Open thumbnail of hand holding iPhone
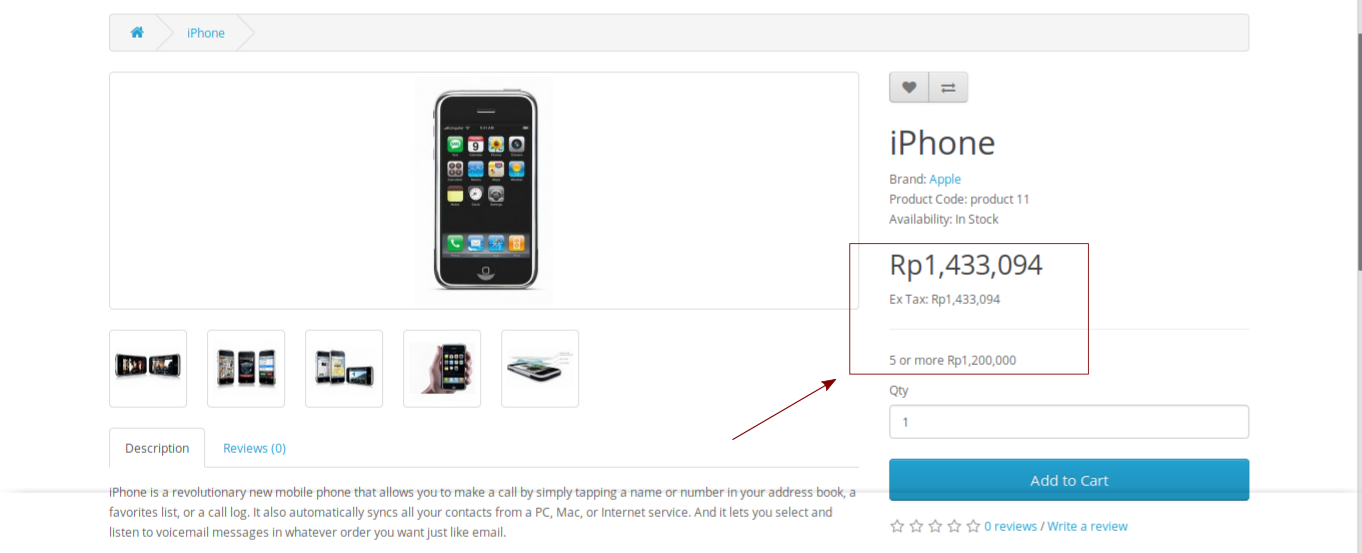 tap(442, 368)
